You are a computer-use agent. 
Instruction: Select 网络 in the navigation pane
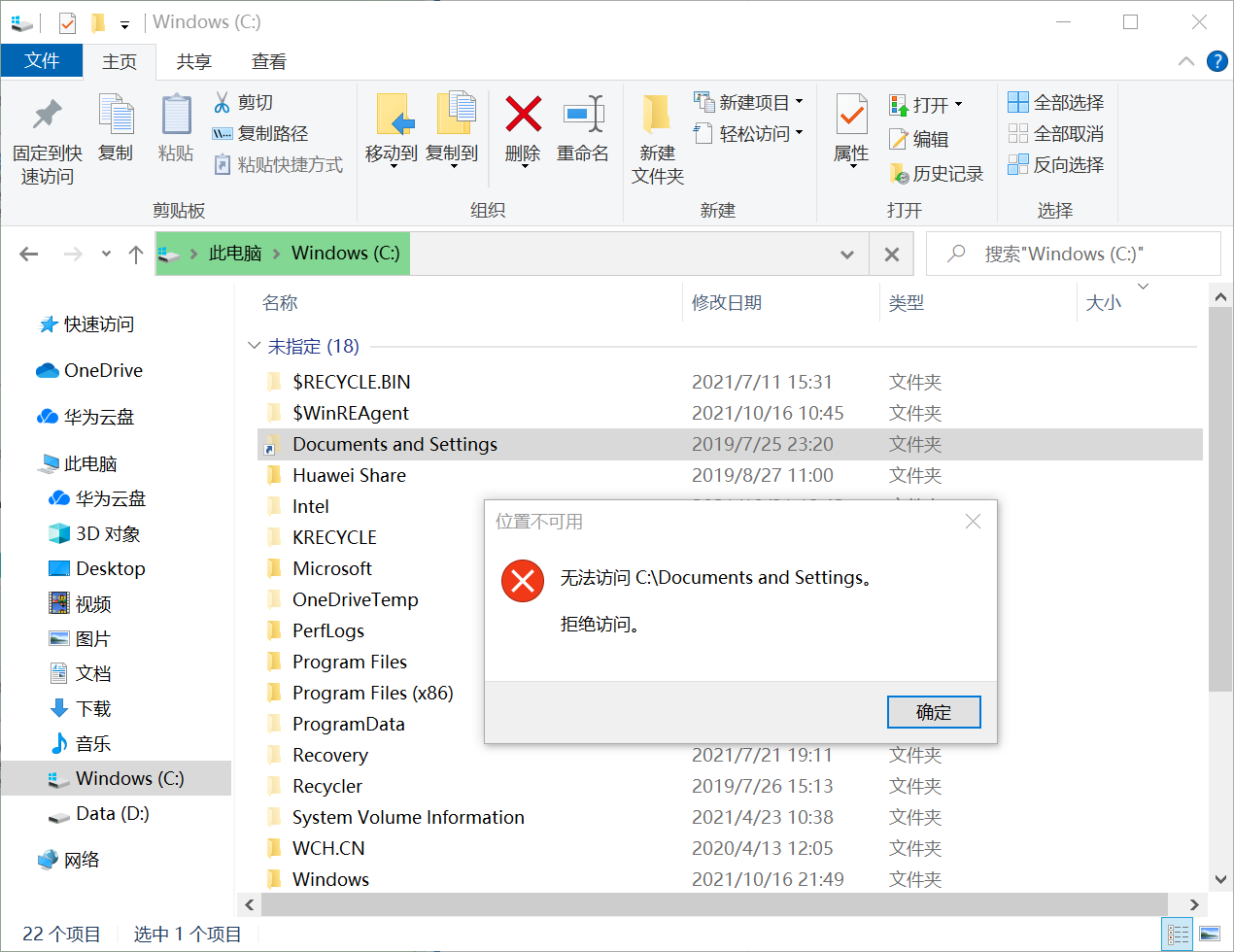[x=82, y=861]
